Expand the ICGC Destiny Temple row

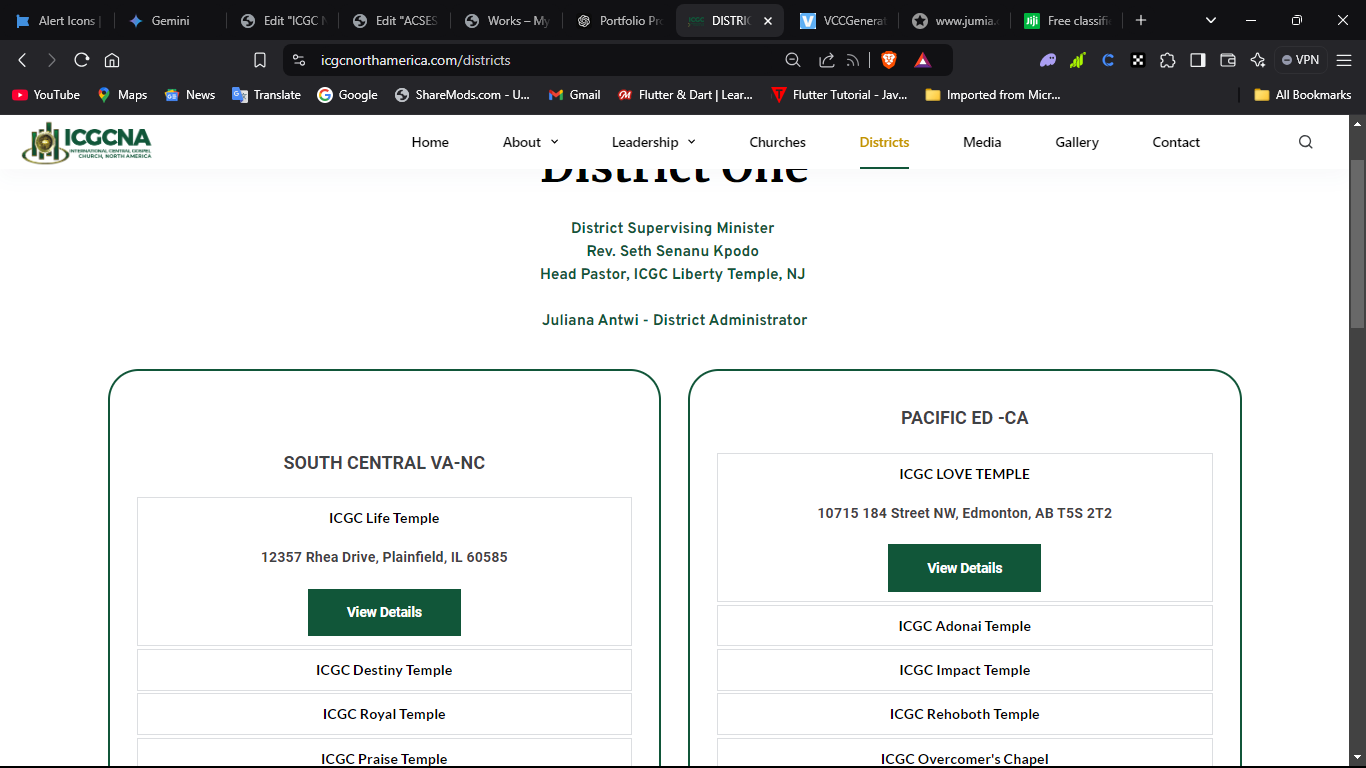coord(384,670)
